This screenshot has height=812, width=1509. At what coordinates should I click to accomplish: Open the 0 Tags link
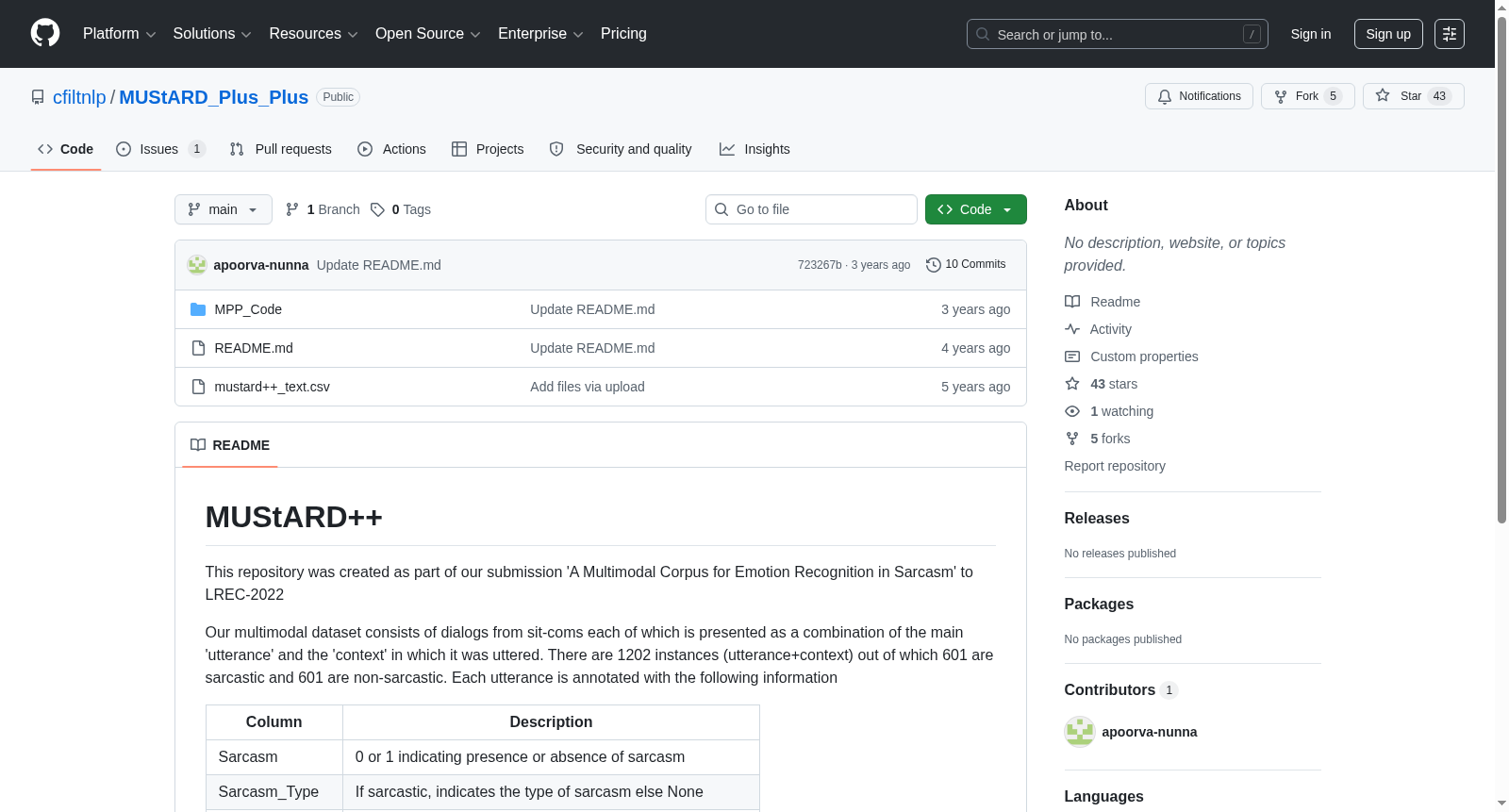(x=401, y=209)
